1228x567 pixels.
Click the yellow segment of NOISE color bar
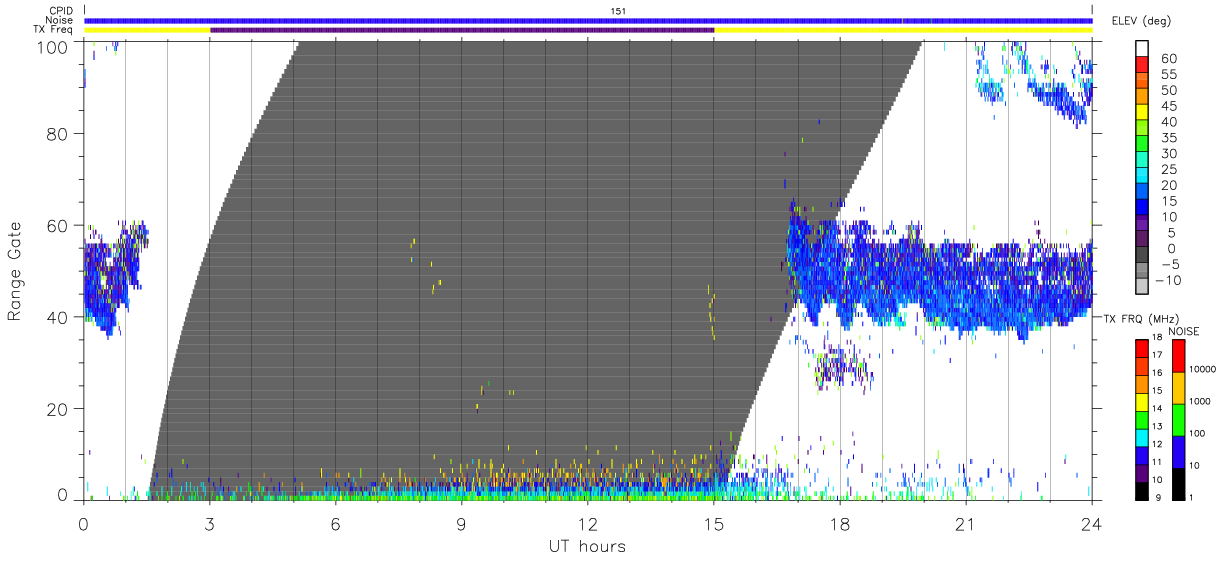(1178, 388)
